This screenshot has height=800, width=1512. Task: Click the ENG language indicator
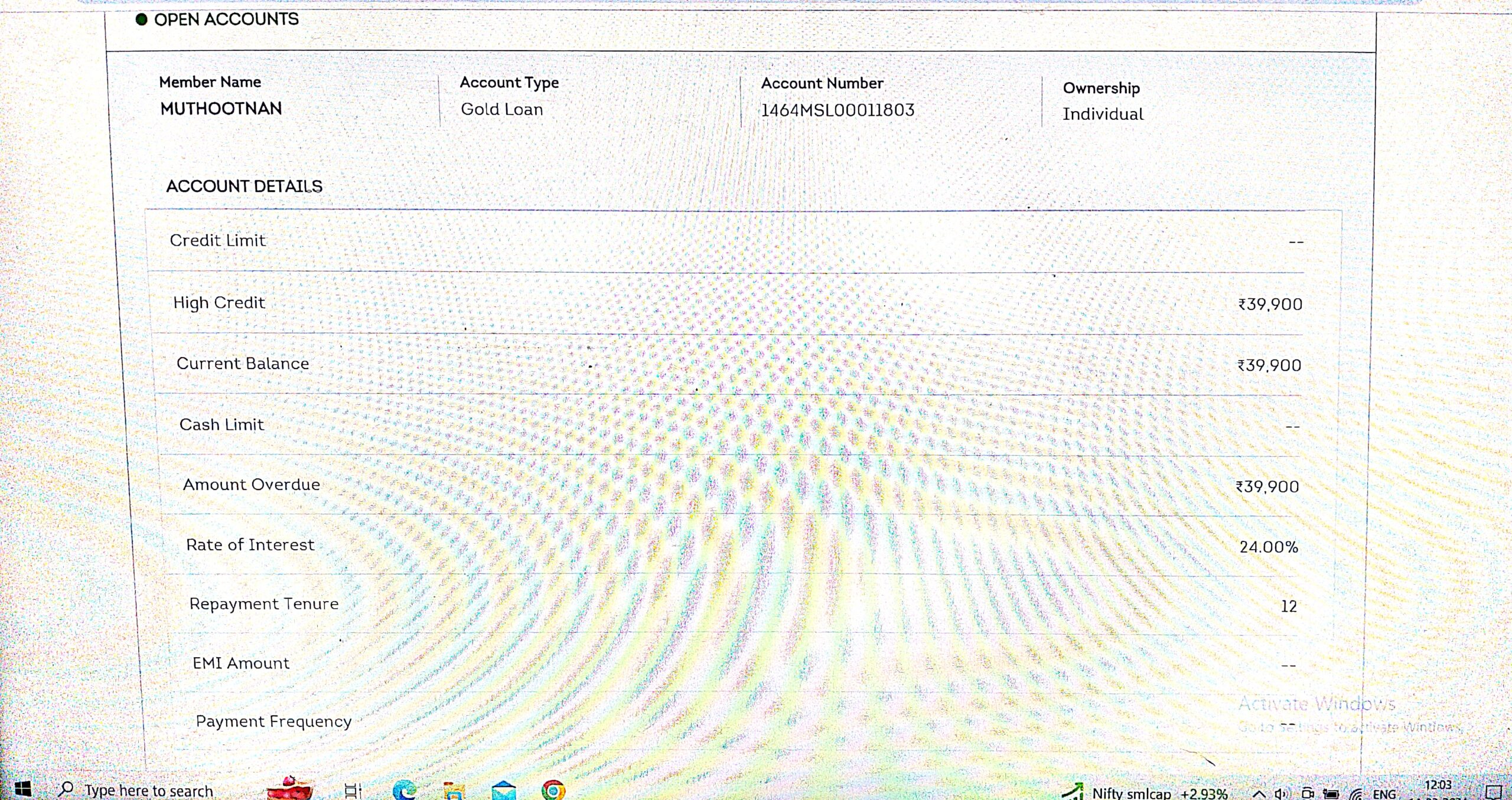1384,794
